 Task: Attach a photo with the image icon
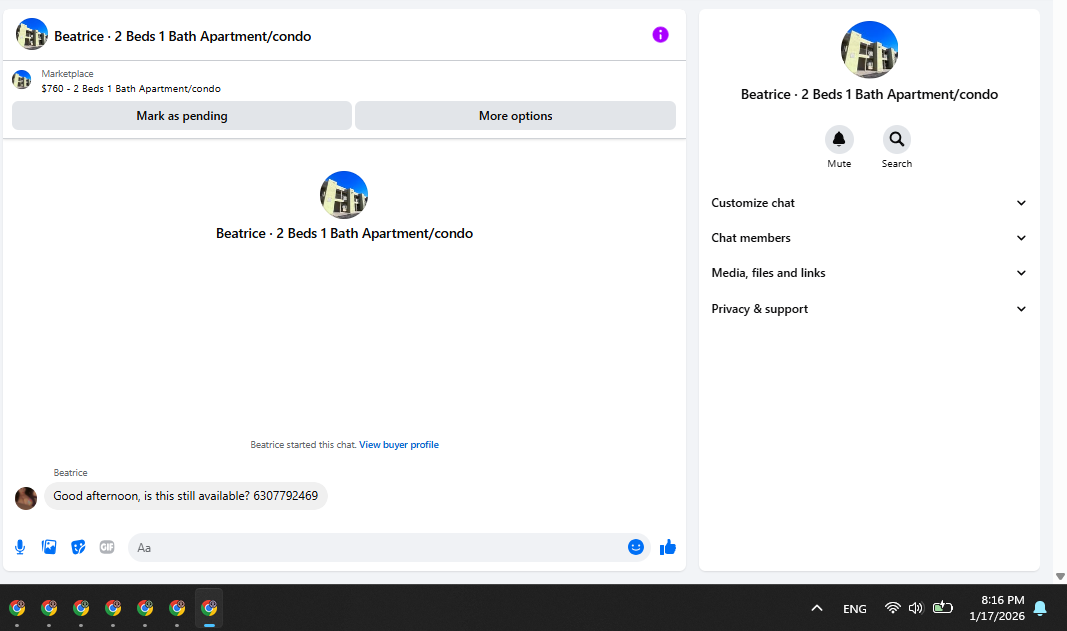pos(49,547)
